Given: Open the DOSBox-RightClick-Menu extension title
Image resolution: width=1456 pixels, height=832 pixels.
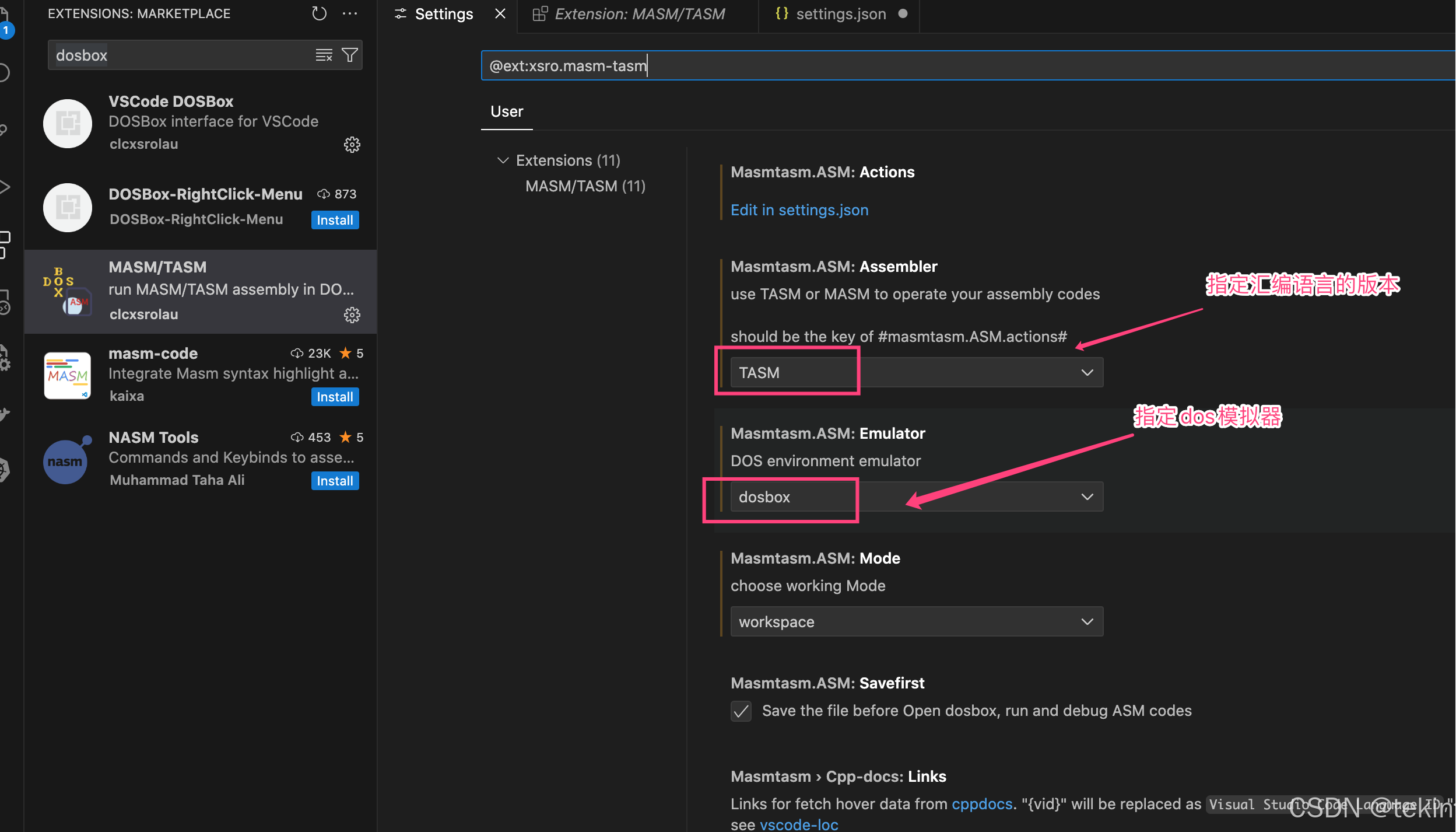Looking at the screenshot, I should click(x=205, y=194).
